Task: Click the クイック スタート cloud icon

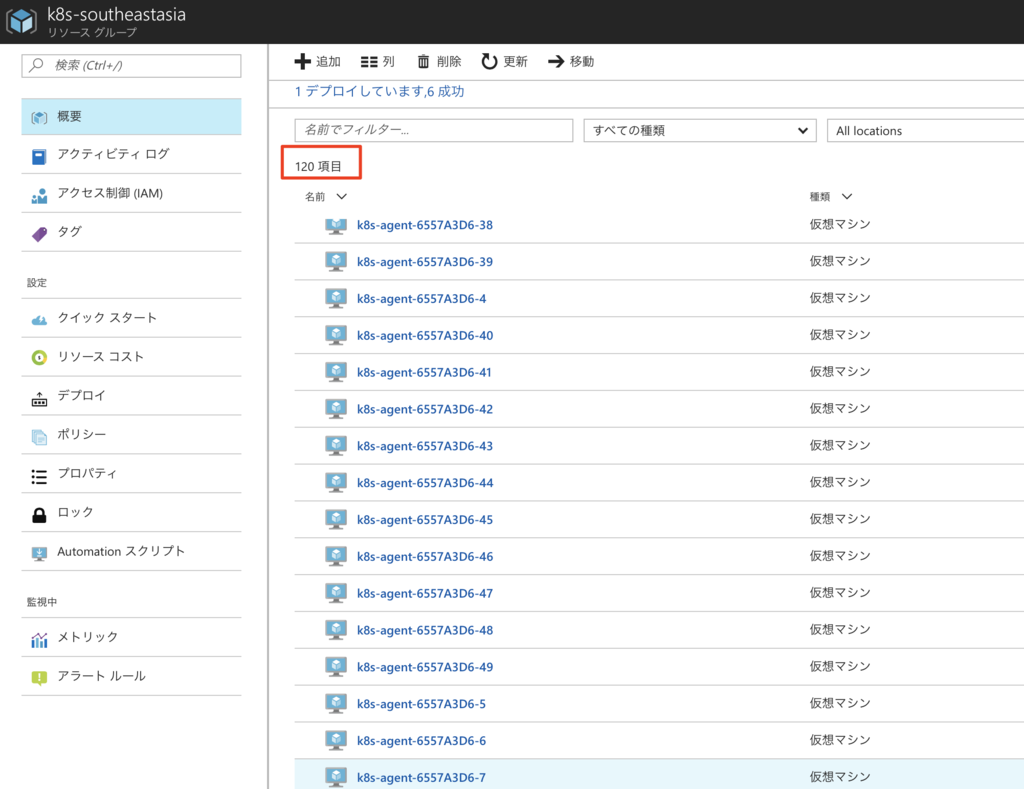Action: 39,320
